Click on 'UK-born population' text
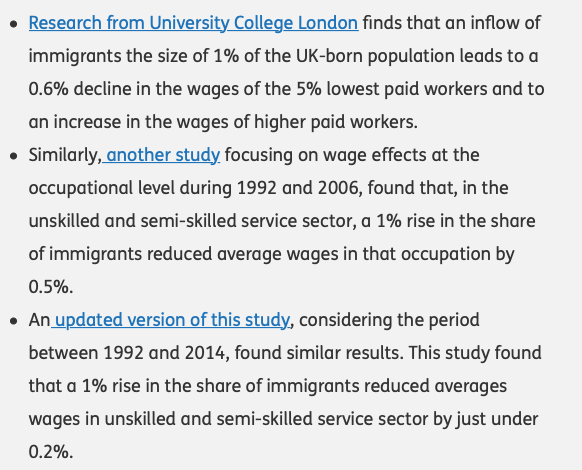The width and height of the screenshot is (582, 470). [375, 56]
